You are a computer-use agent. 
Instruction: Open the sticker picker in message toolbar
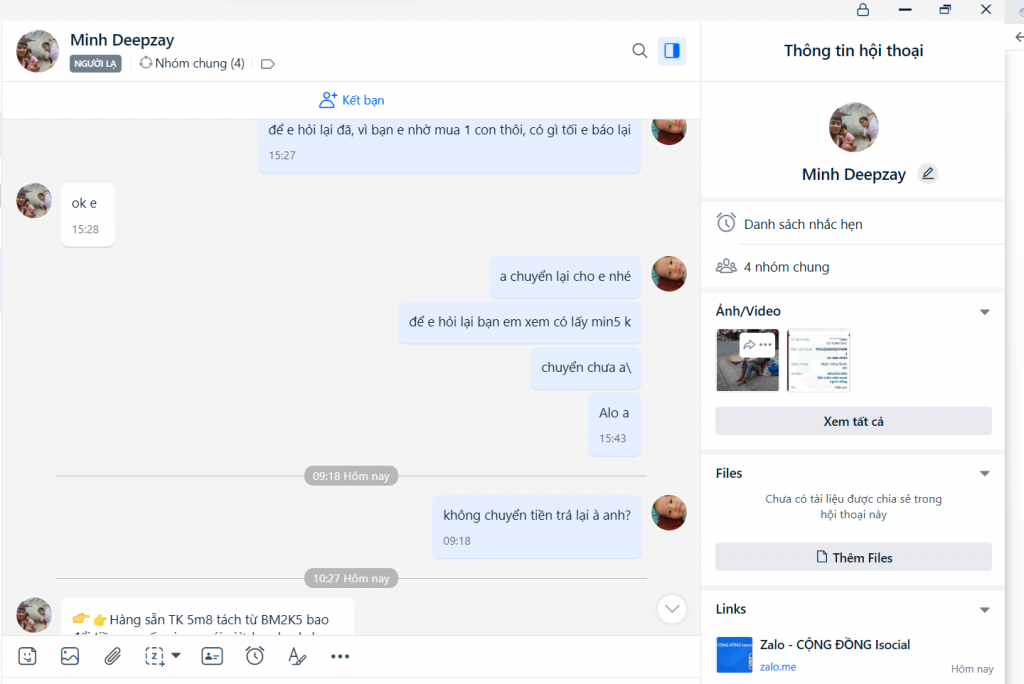[28, 656]
